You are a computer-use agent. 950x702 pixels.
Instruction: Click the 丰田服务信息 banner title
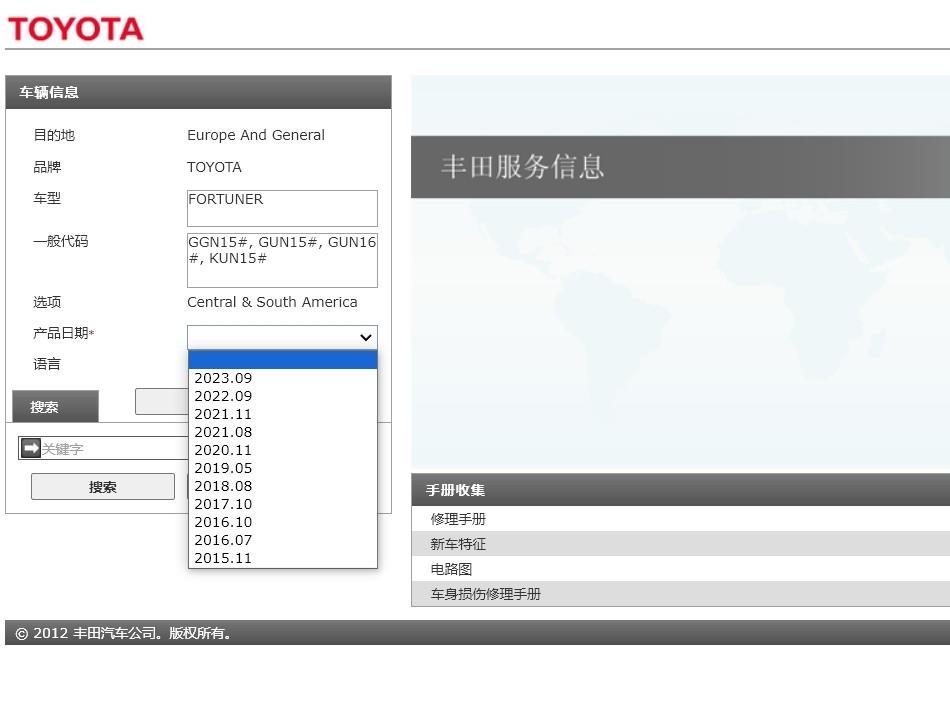click(x=522, y=167)
